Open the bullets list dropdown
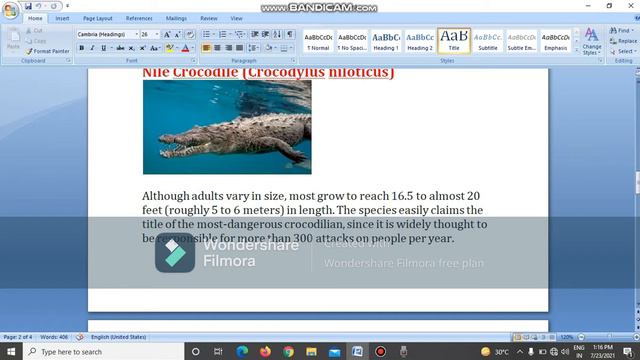640x360 pixels. tap(214, 34)
